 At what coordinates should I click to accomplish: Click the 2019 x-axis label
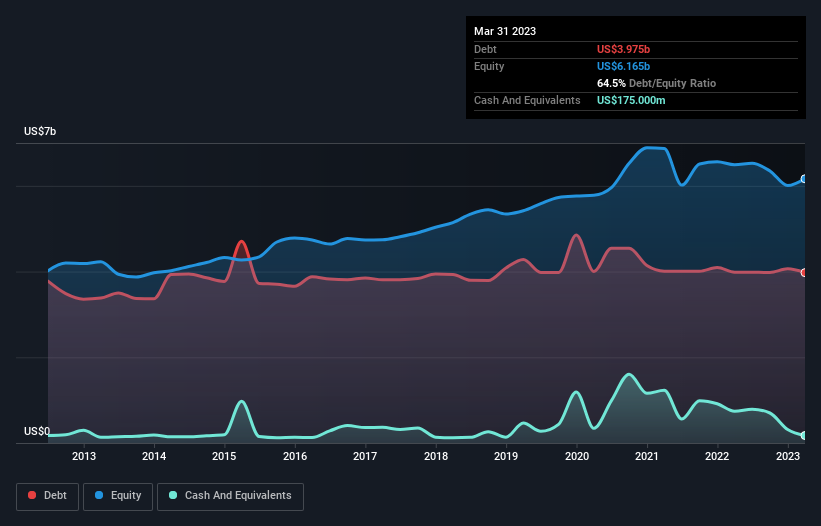point(506,456)
